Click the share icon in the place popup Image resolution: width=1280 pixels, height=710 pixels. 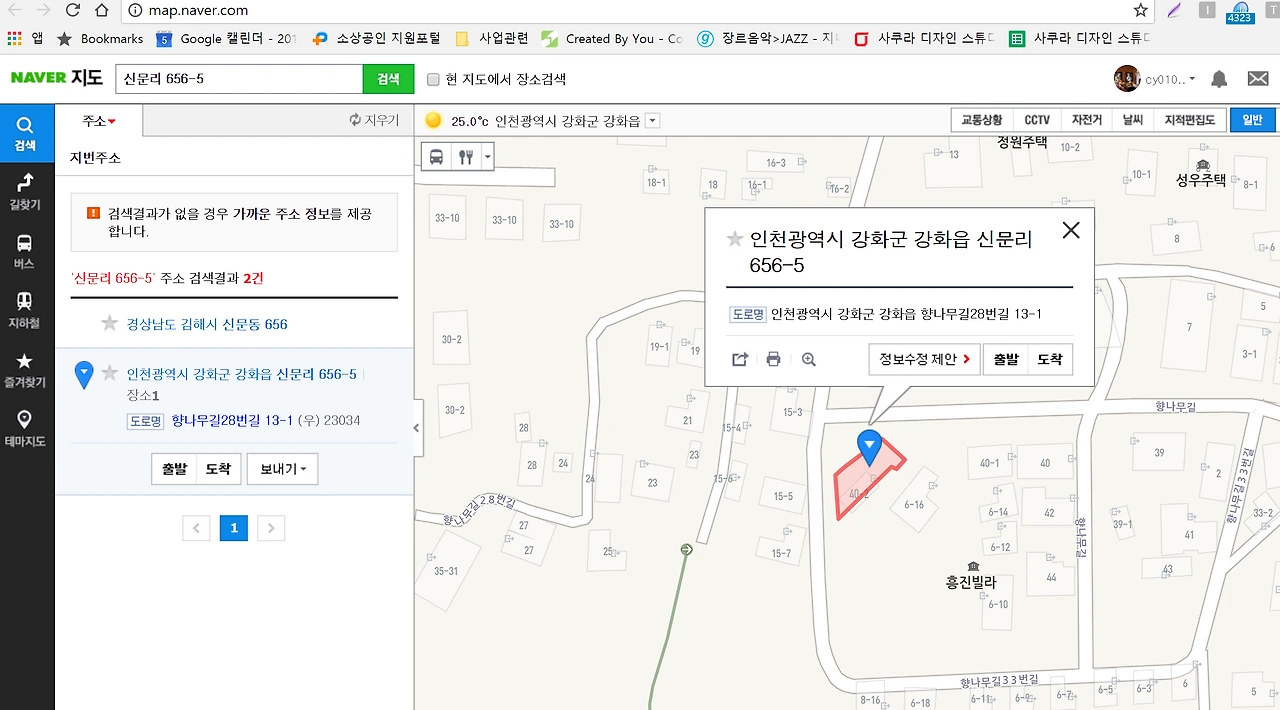(x=739, y=358)
